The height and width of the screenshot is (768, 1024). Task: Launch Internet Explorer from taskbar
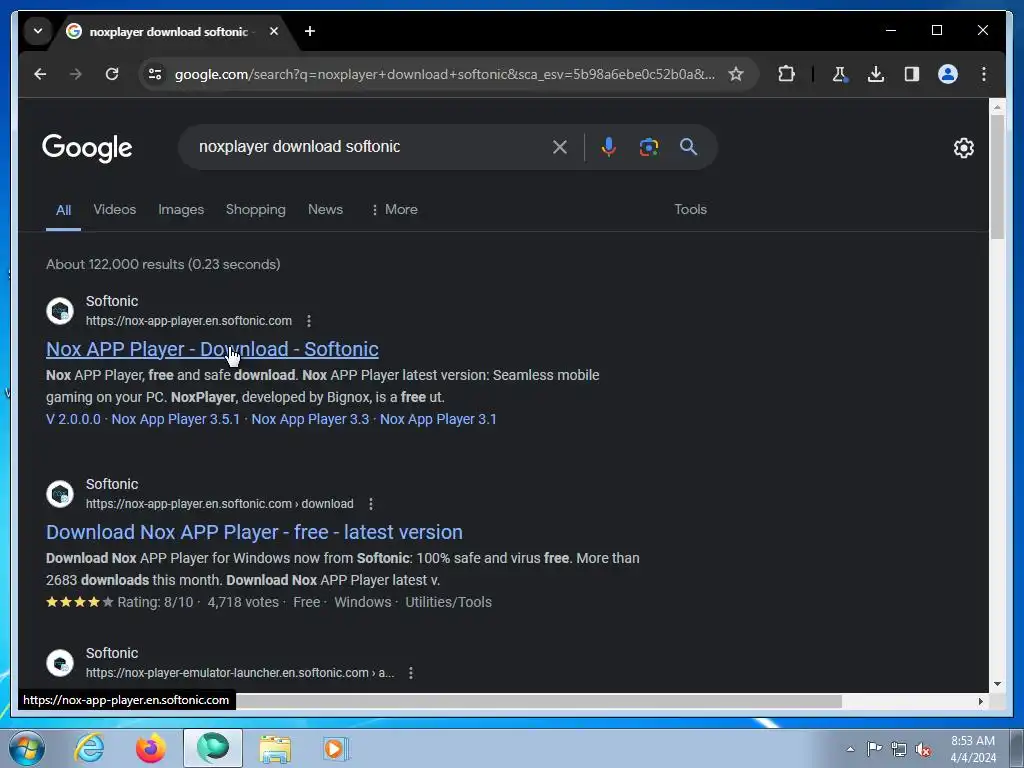[x=89, y=748]
